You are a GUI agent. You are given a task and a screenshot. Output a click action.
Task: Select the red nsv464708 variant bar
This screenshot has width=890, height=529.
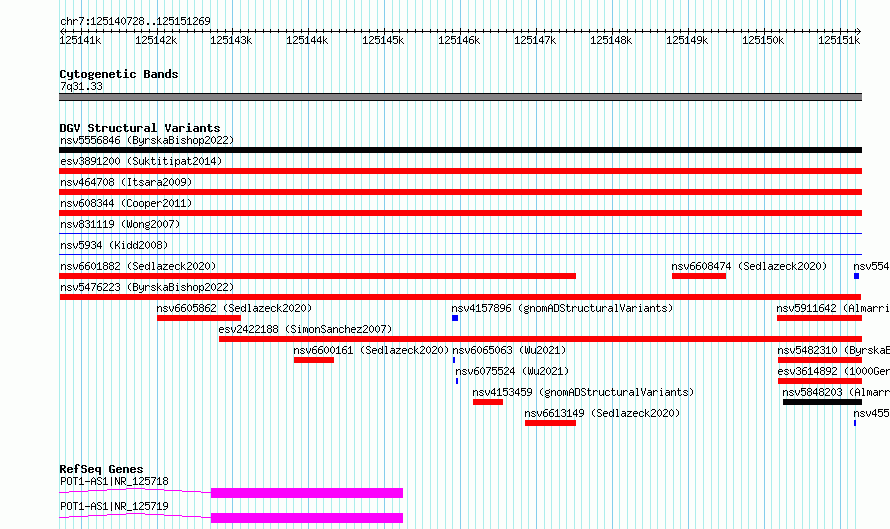click(460, 192)
